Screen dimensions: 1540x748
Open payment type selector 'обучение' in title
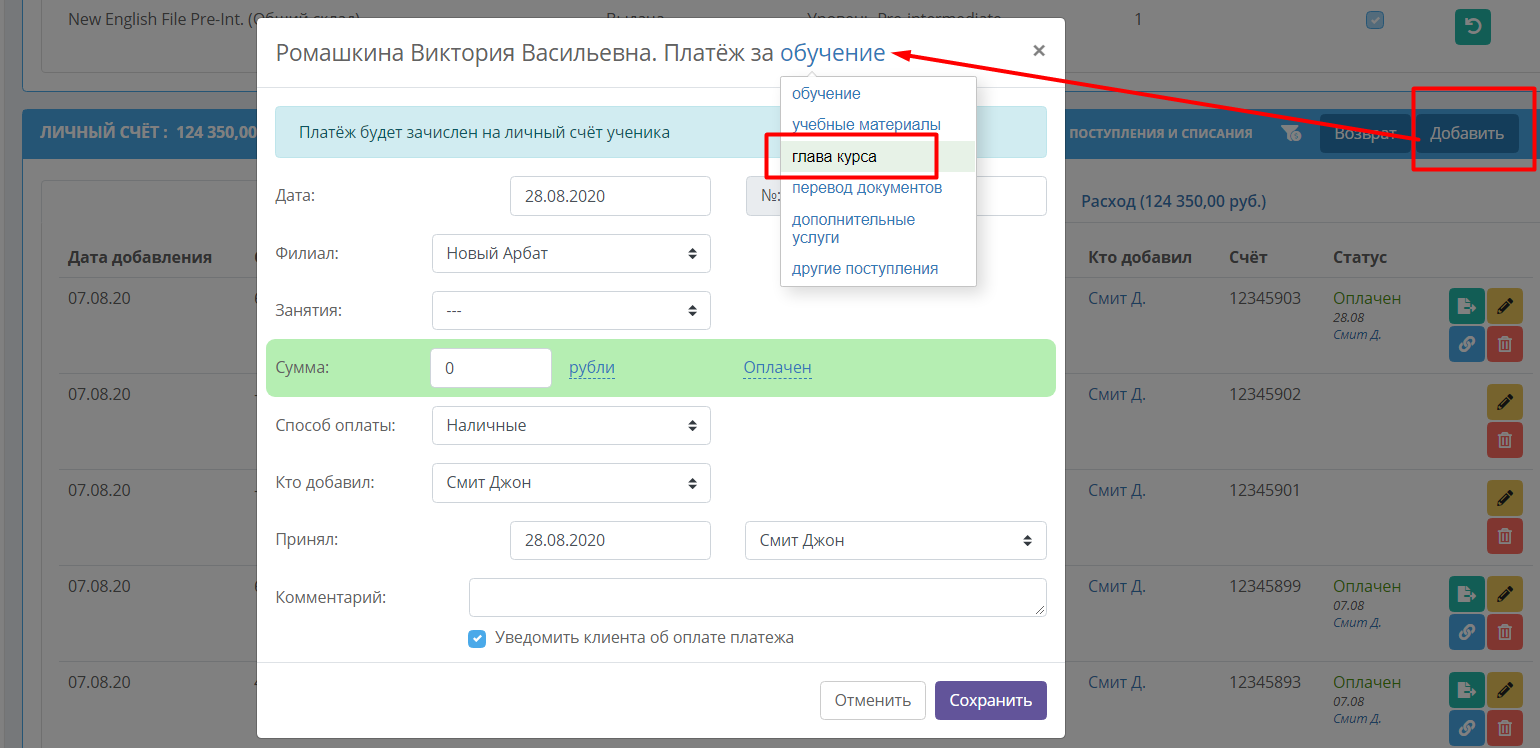833,53
